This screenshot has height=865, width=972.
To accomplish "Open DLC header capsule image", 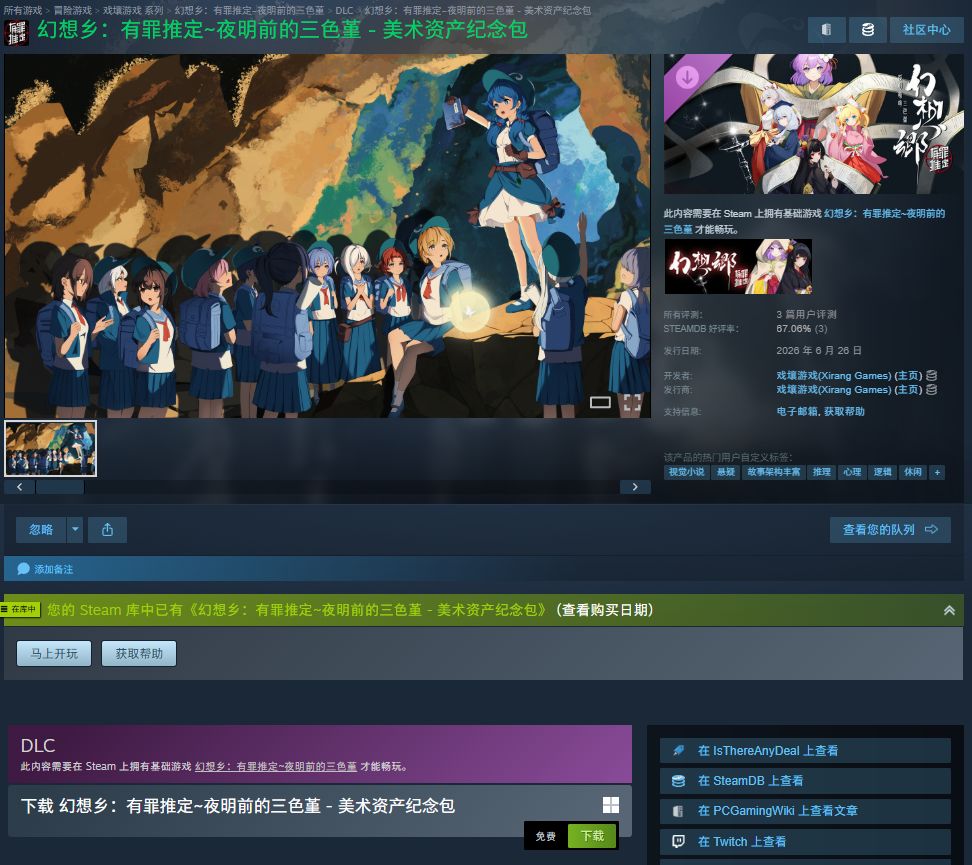I will point(813,124).
